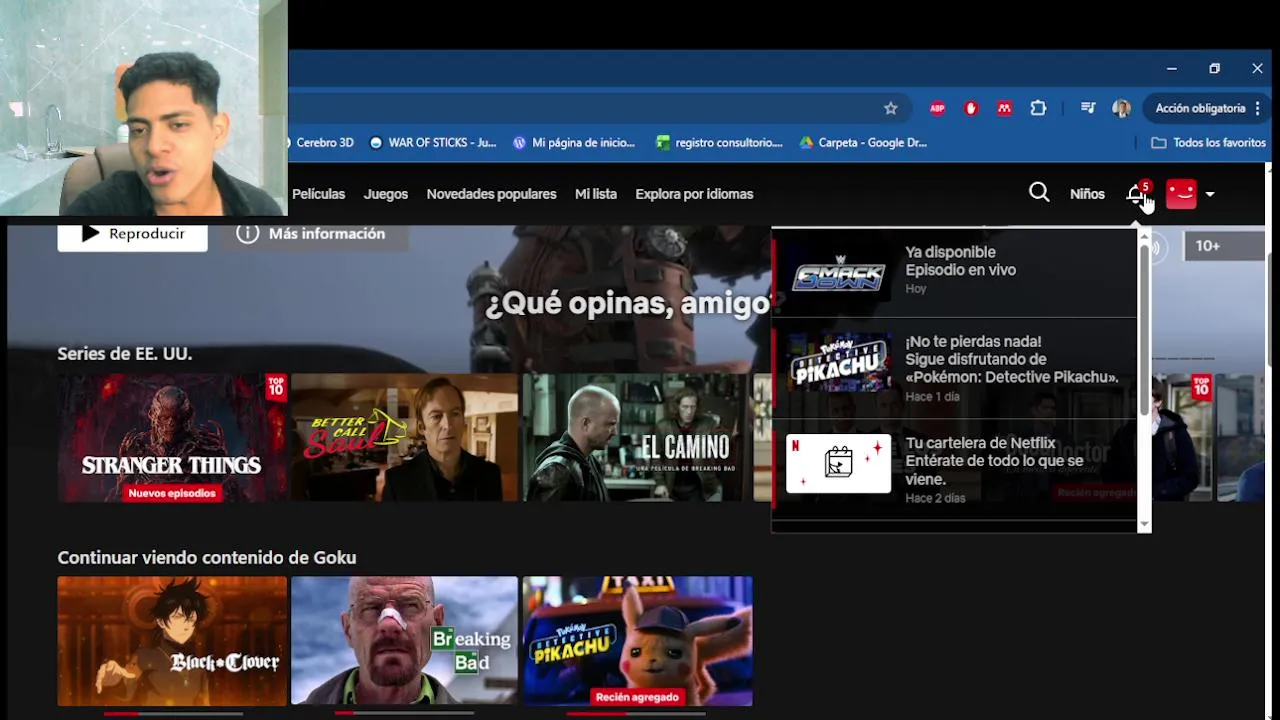Screen dimensions: 1280x720
Task: Click Detective Pikachu progress bar
Action: coord(637,714)
